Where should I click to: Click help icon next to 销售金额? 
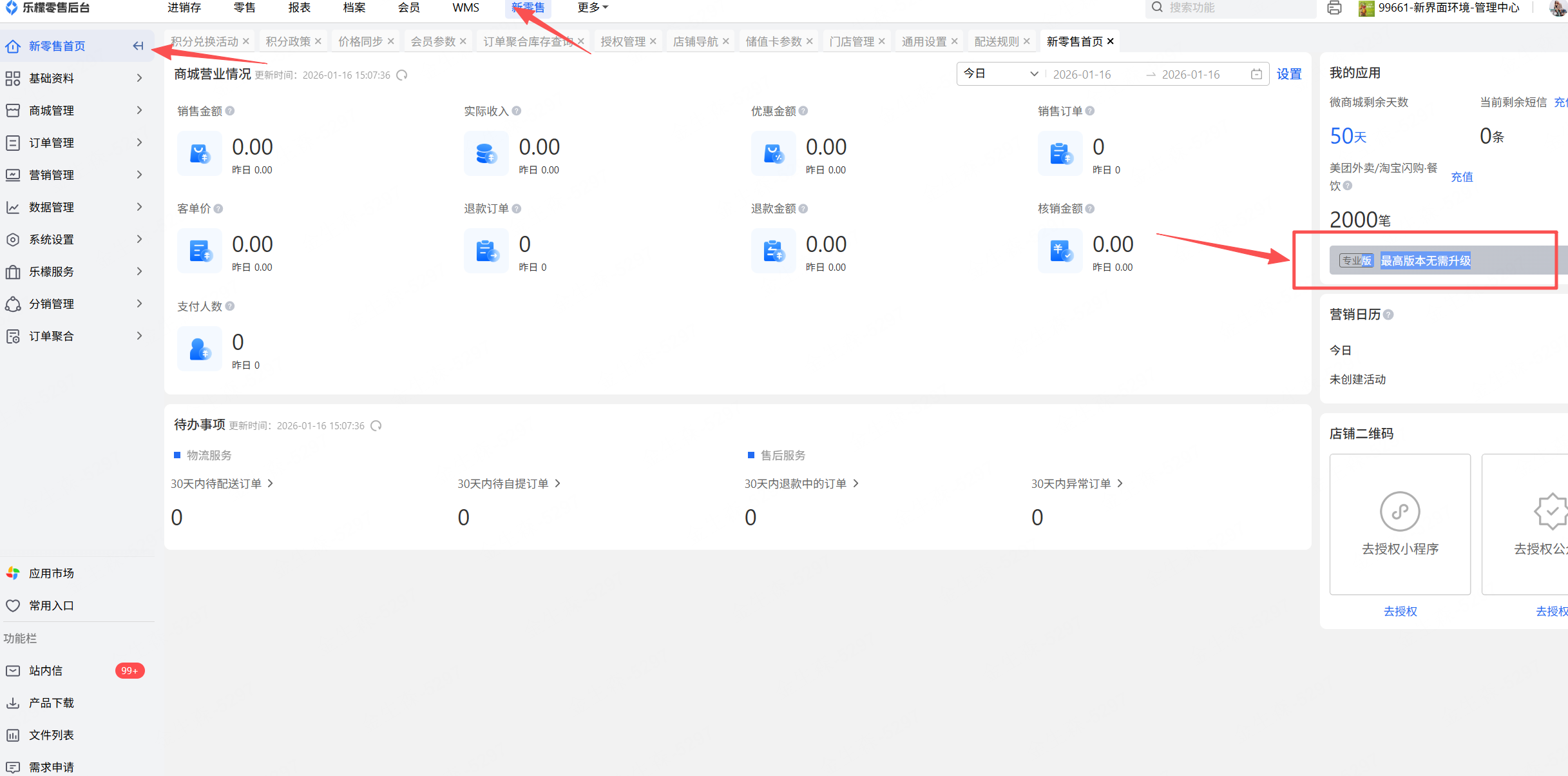tap(230, 111)
